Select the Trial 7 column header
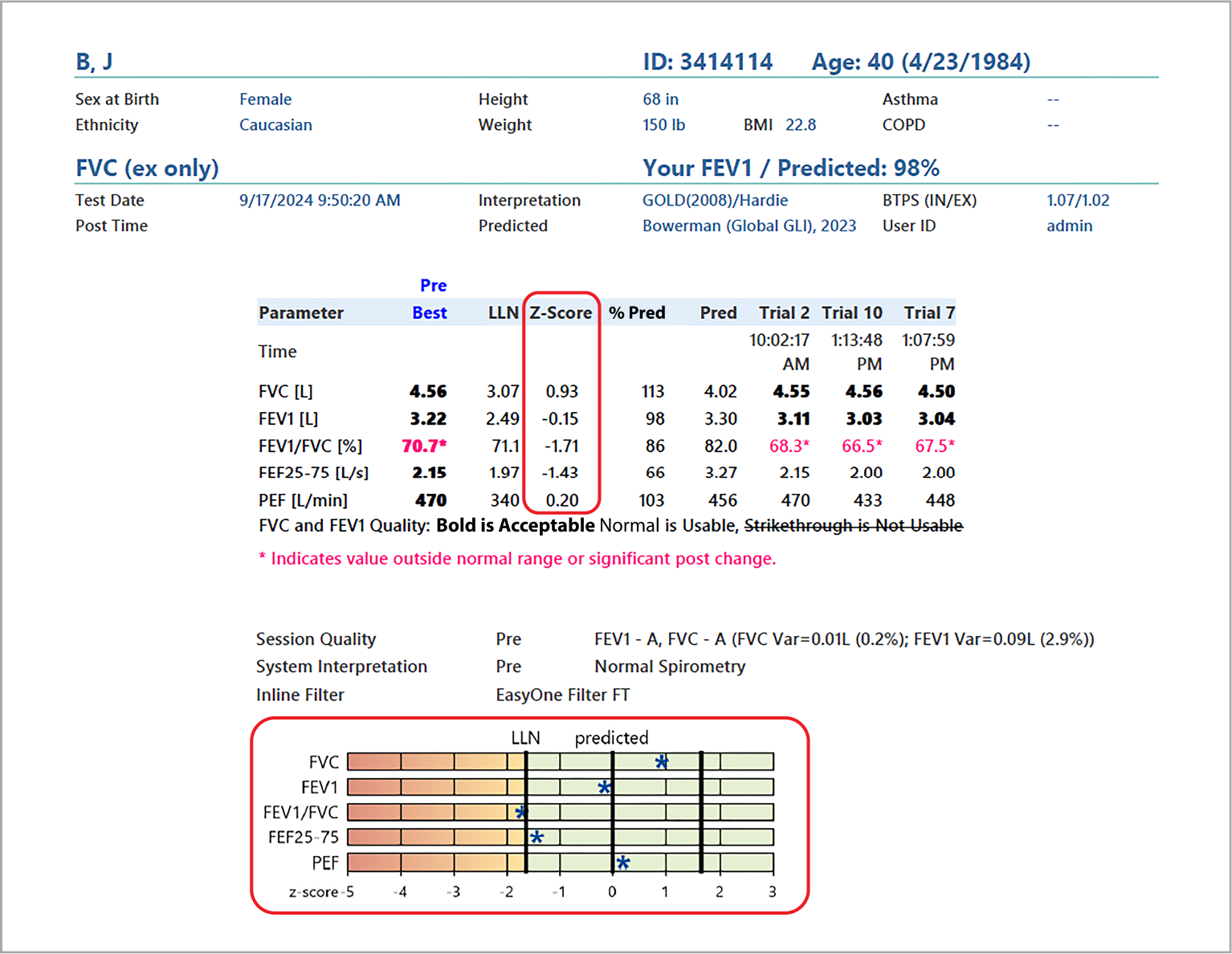The height and width of the screenshot is (954, 1232). click(x=929, y=312)
